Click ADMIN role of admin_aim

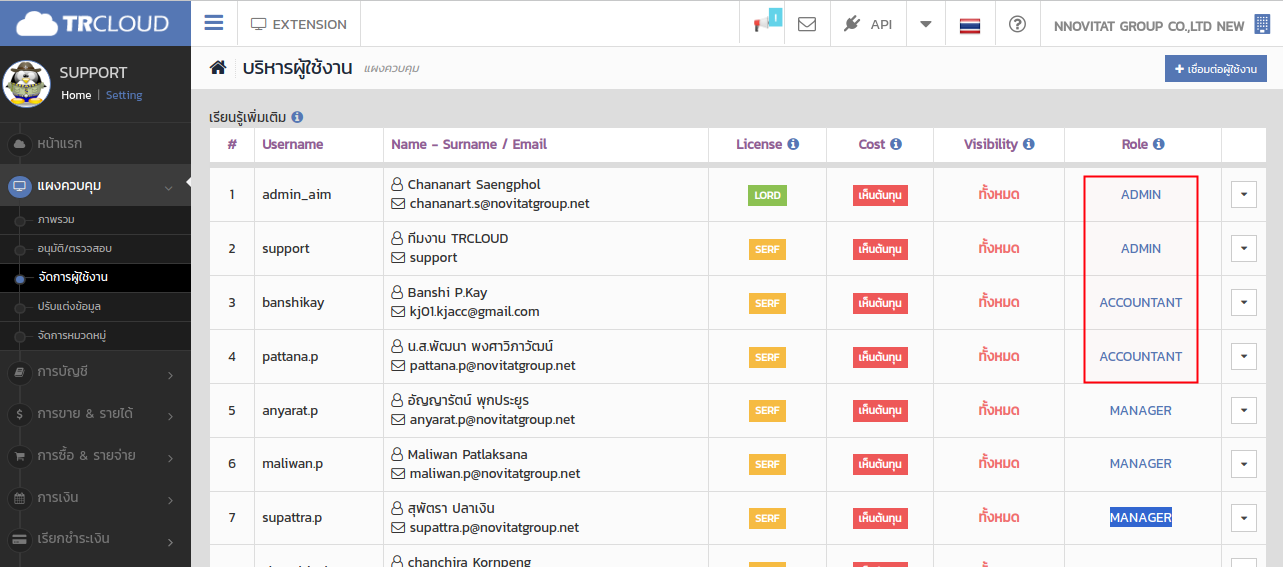(x=1141, y=195)
